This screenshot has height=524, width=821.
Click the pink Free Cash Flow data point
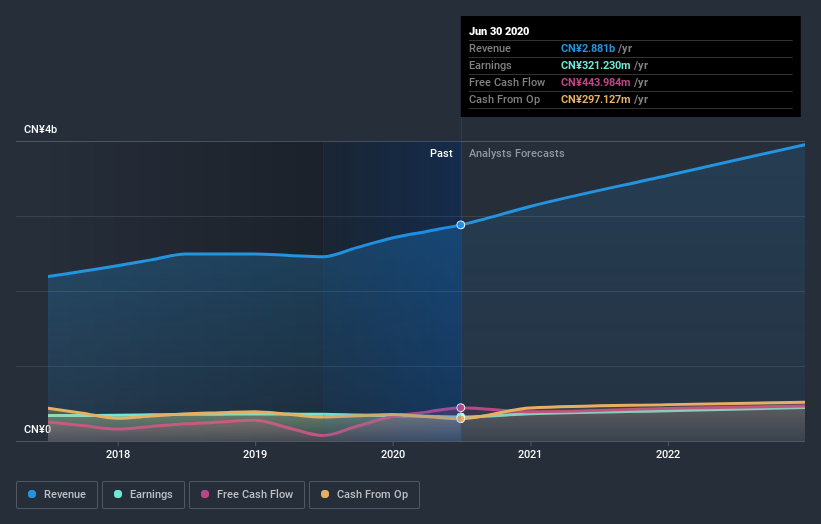pyautogui.click(x=461, y=408)
